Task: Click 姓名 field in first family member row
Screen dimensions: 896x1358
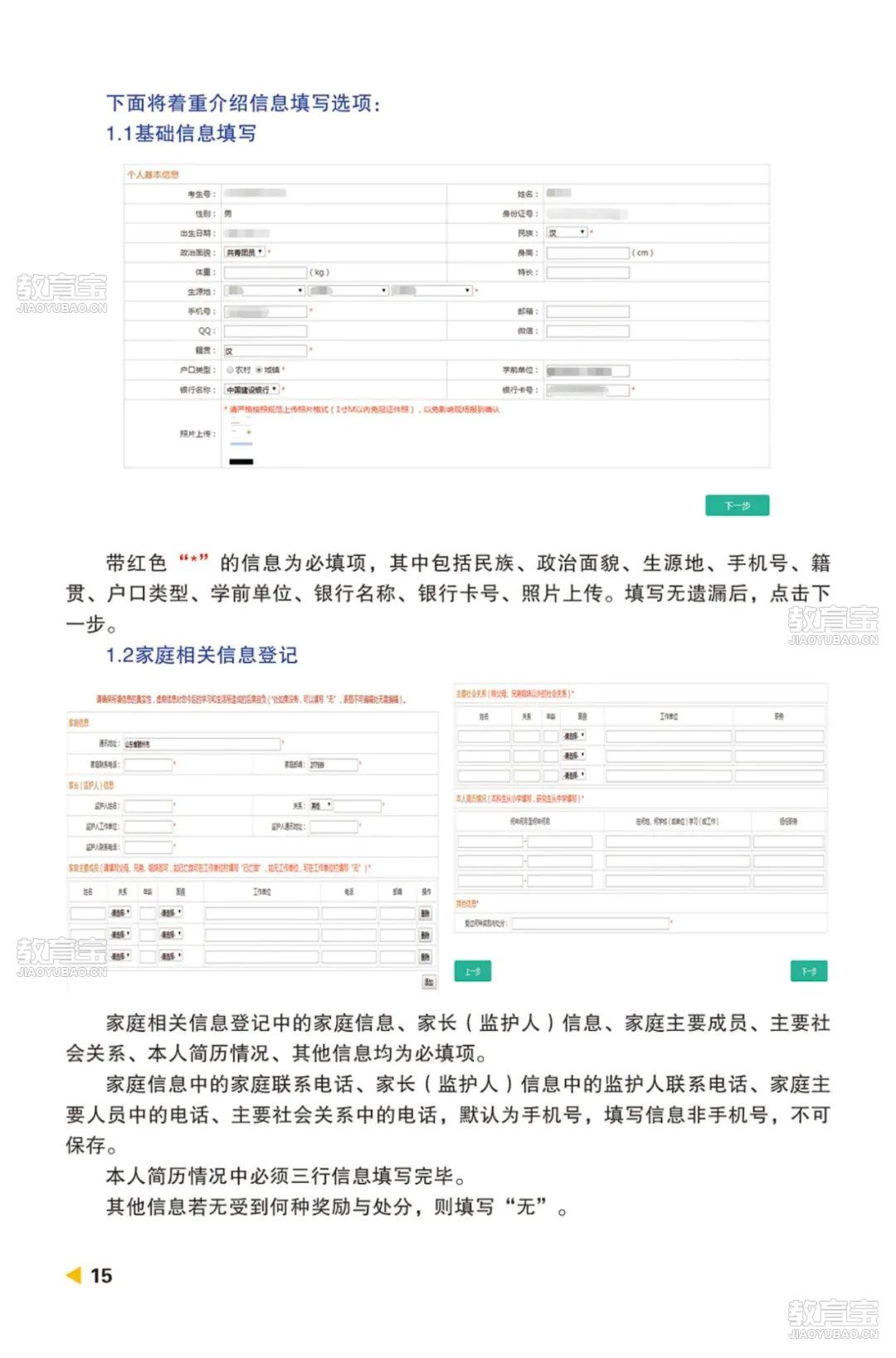Action: point(88,913)
